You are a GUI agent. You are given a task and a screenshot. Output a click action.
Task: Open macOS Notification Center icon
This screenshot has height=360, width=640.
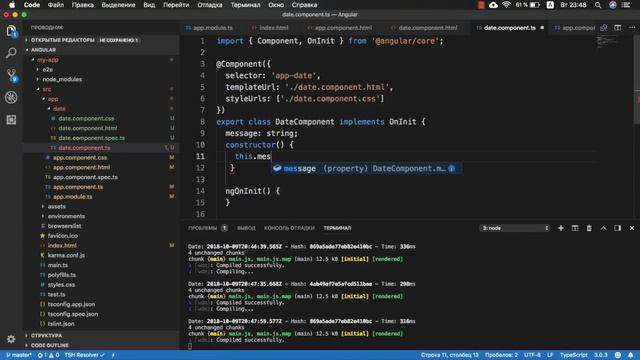(626, 5)
